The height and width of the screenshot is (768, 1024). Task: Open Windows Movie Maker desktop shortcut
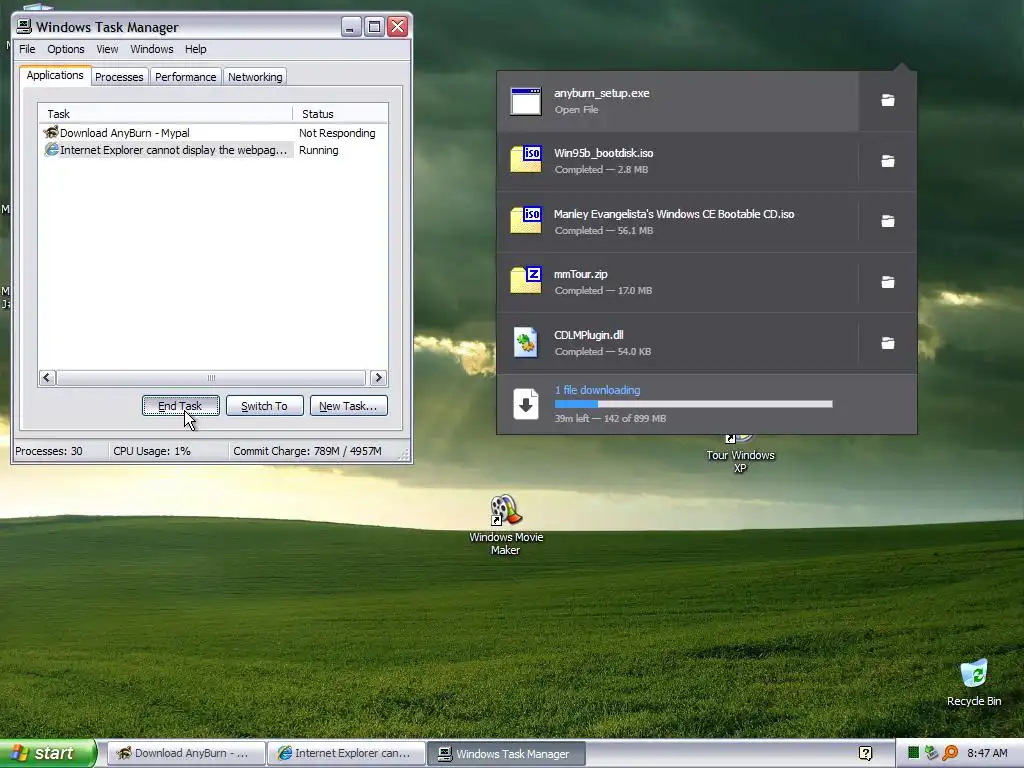[506, 525]
